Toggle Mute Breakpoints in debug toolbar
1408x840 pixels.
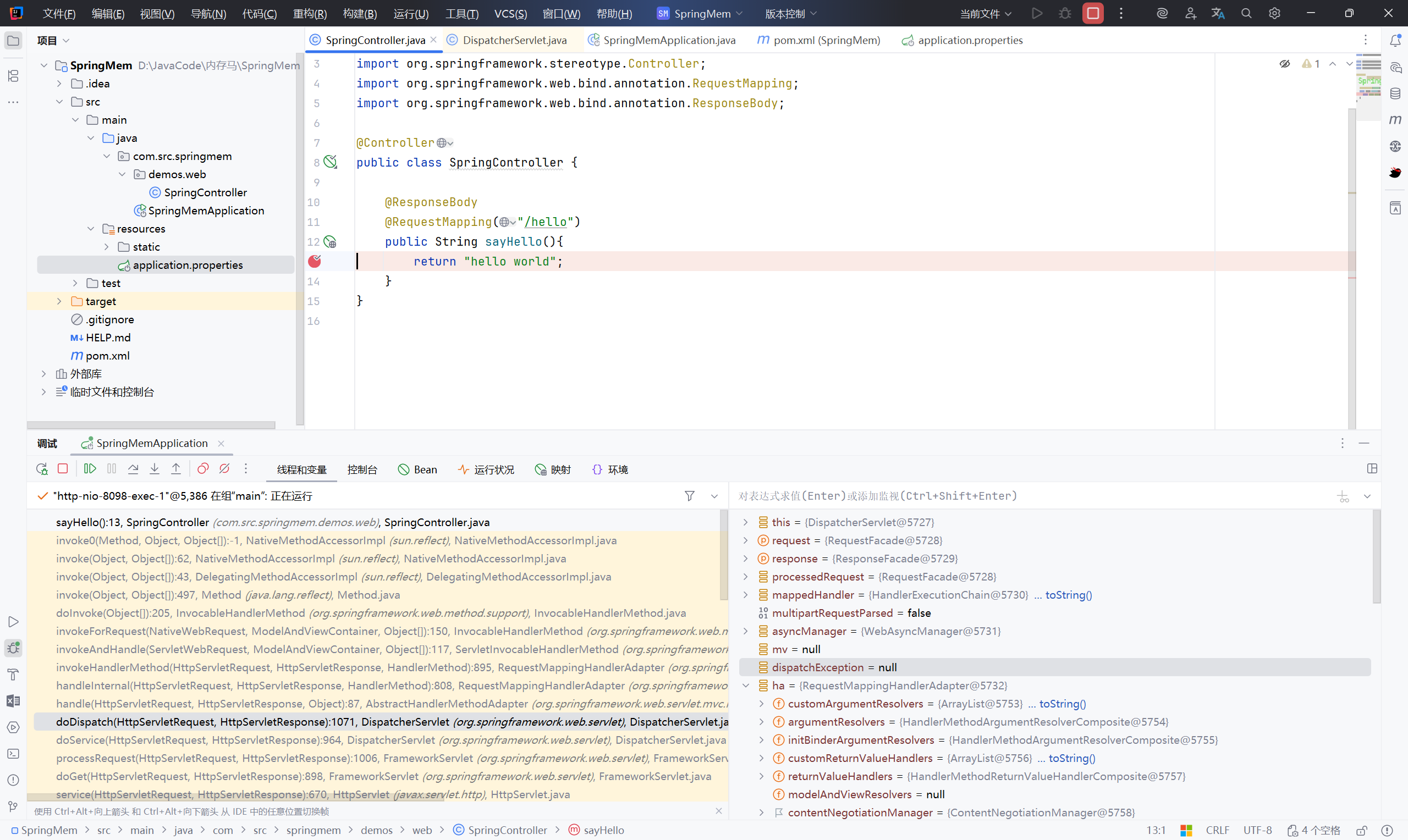[x=224, y=469]
